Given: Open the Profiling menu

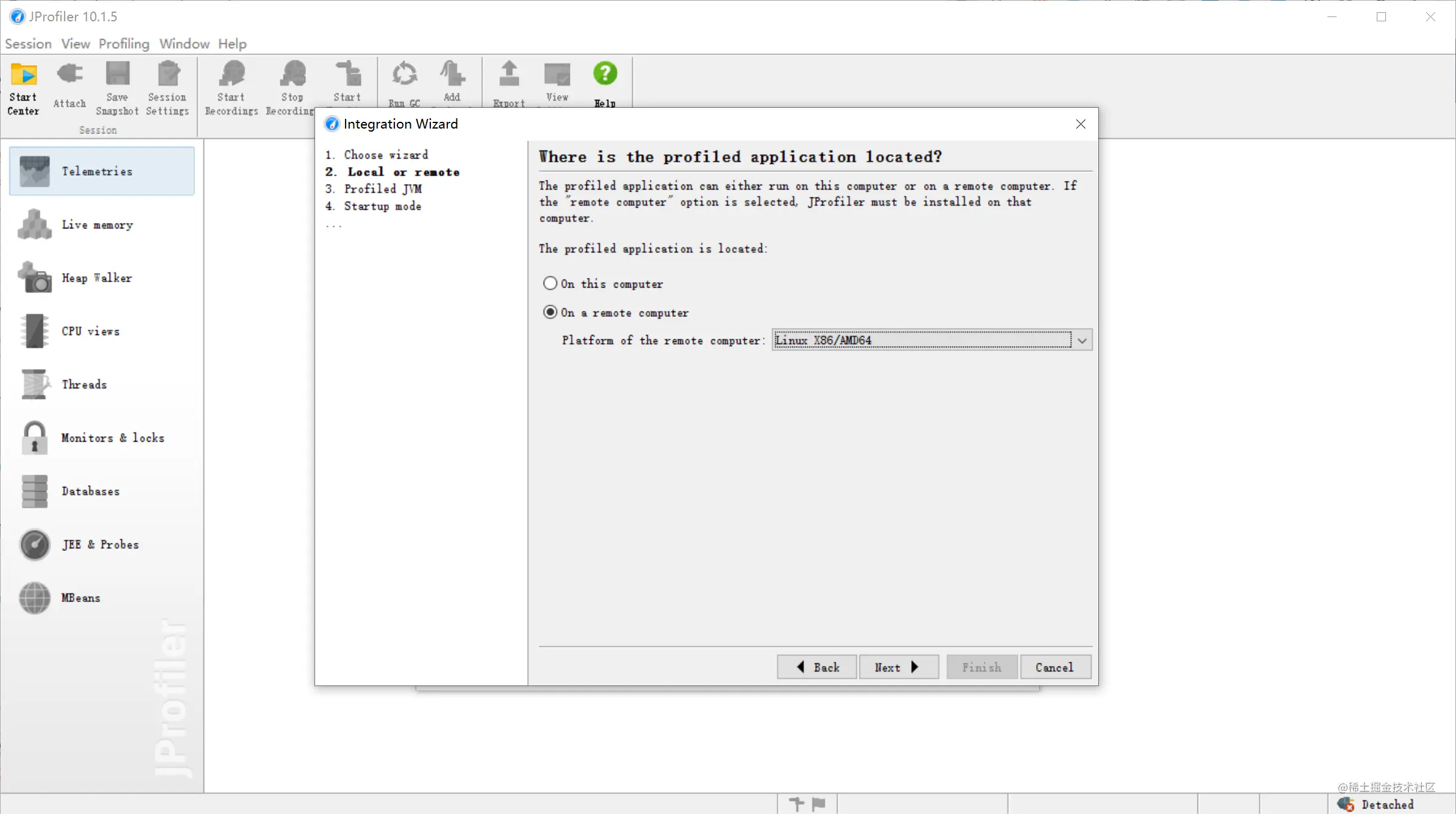Looking at the screenshot, I should click(124, 44).
